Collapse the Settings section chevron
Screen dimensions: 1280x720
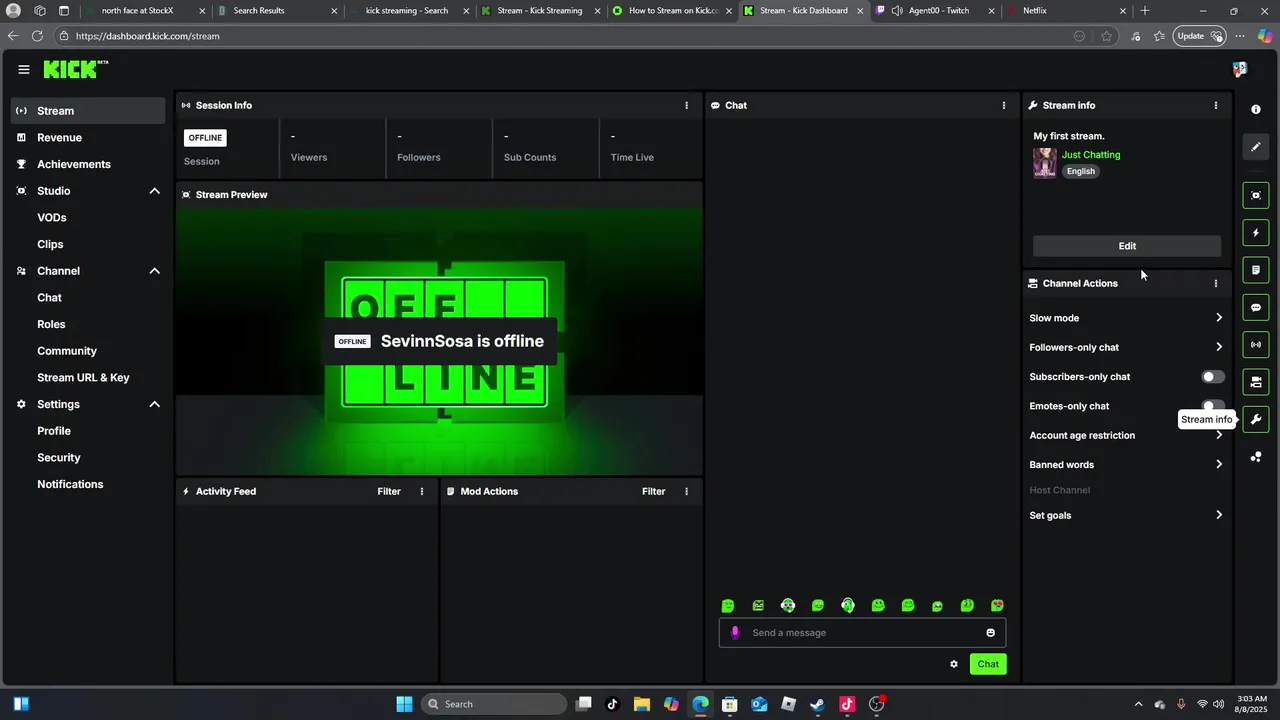[x=155, y=404]
